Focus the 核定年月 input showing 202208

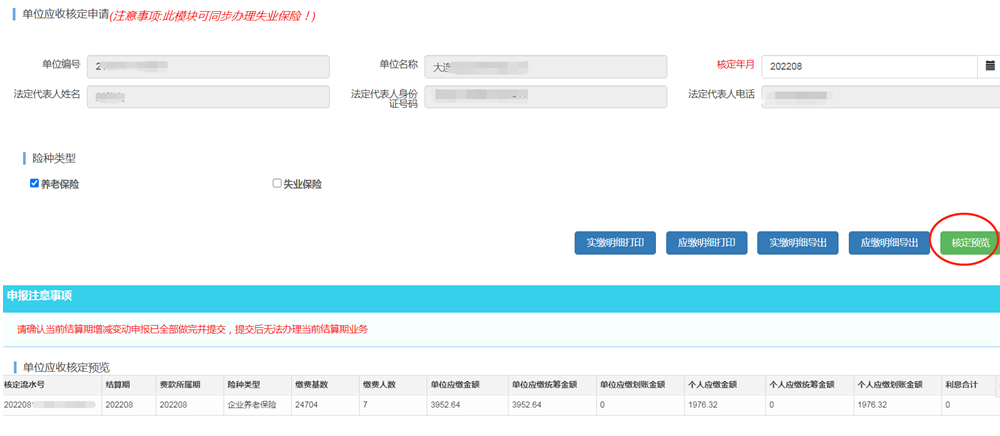tap(868, 66)
